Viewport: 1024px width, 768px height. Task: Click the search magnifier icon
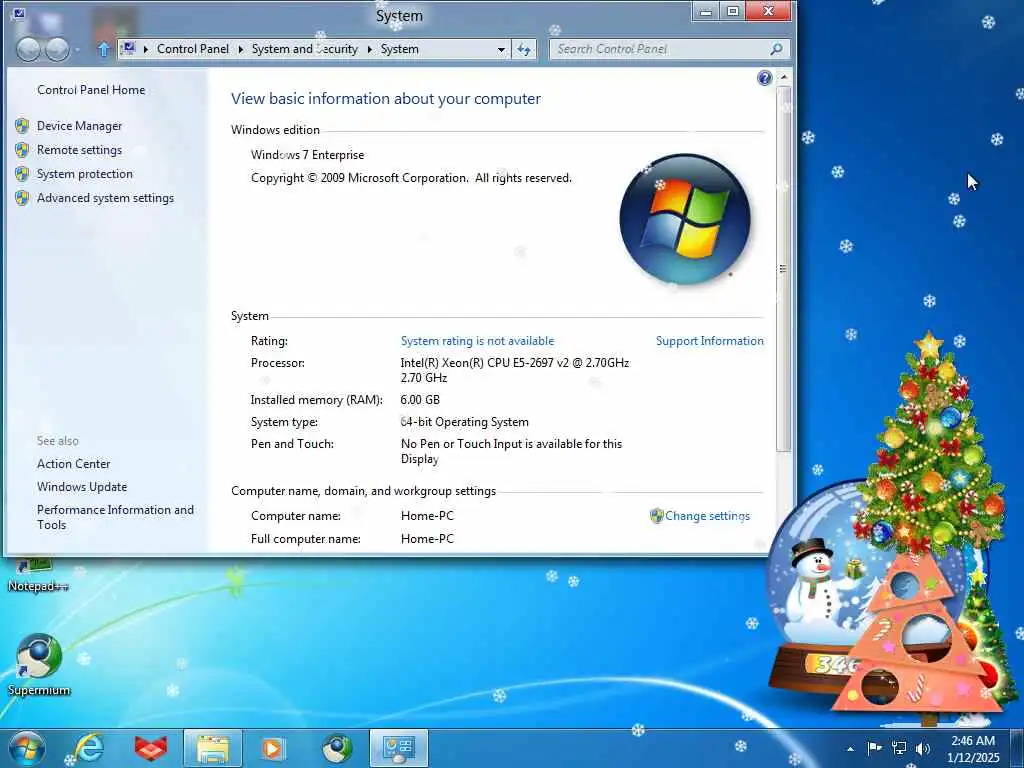coord(776,49)
